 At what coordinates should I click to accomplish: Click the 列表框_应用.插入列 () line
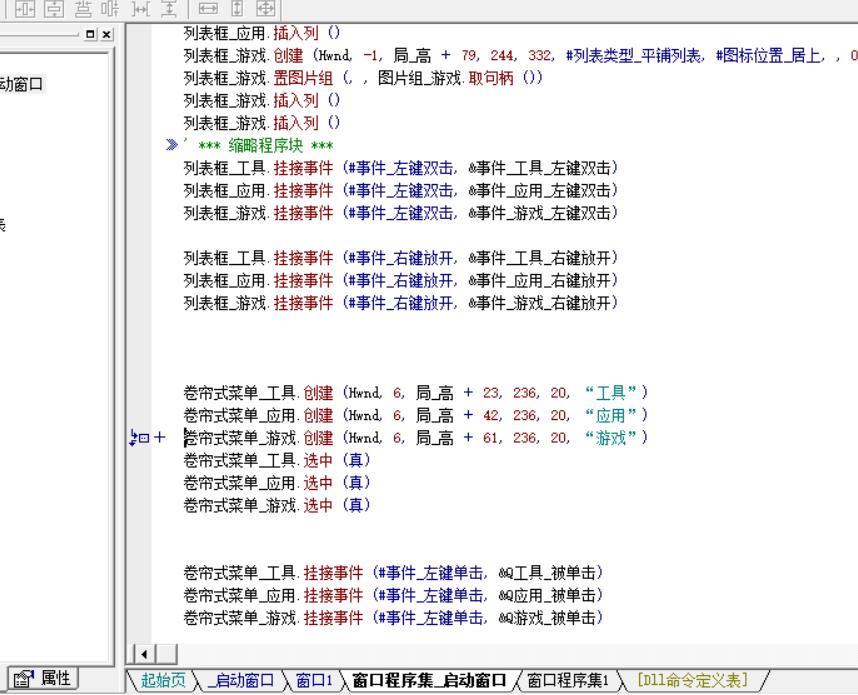point(262,33)
